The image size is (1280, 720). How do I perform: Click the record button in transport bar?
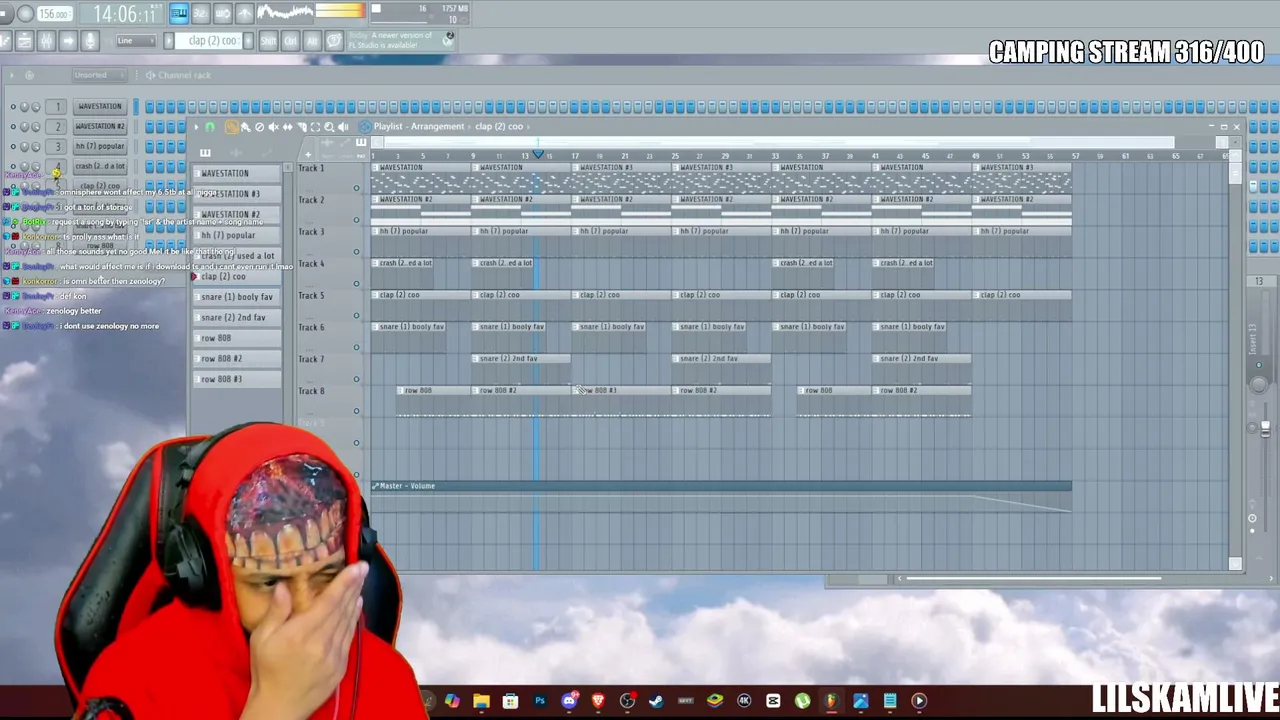[x=26, y=14]
